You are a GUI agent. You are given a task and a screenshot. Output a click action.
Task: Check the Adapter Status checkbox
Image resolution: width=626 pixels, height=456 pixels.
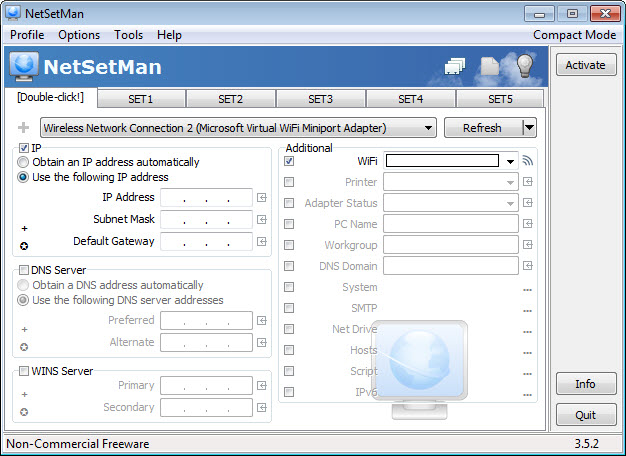[289, 203]
